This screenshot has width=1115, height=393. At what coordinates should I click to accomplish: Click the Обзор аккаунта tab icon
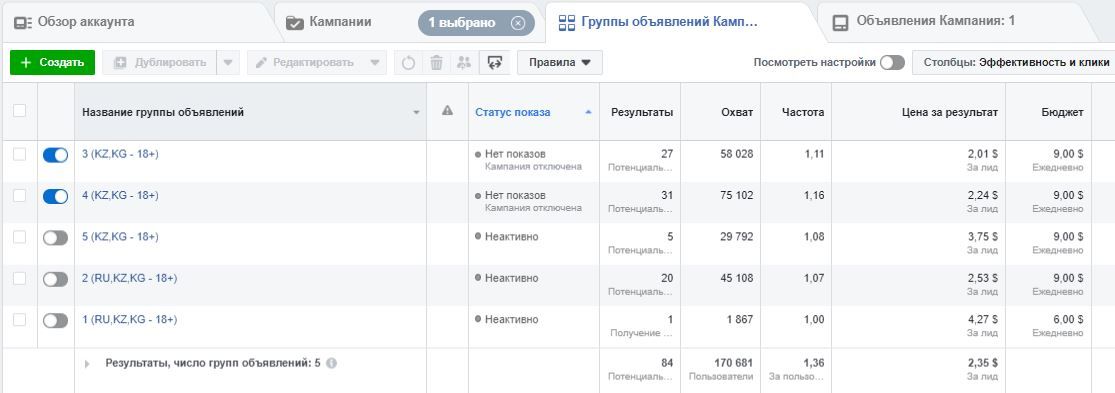pos(23,23)
